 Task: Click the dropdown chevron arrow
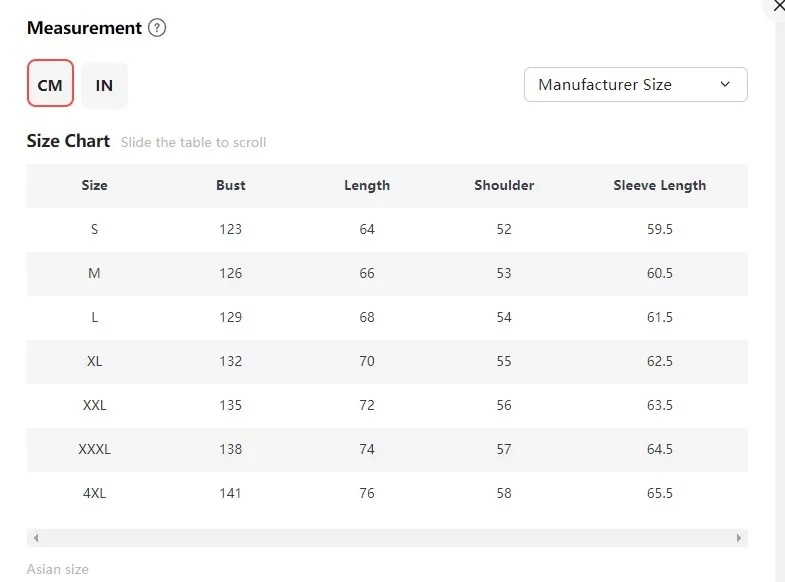(x=725, y=84)
